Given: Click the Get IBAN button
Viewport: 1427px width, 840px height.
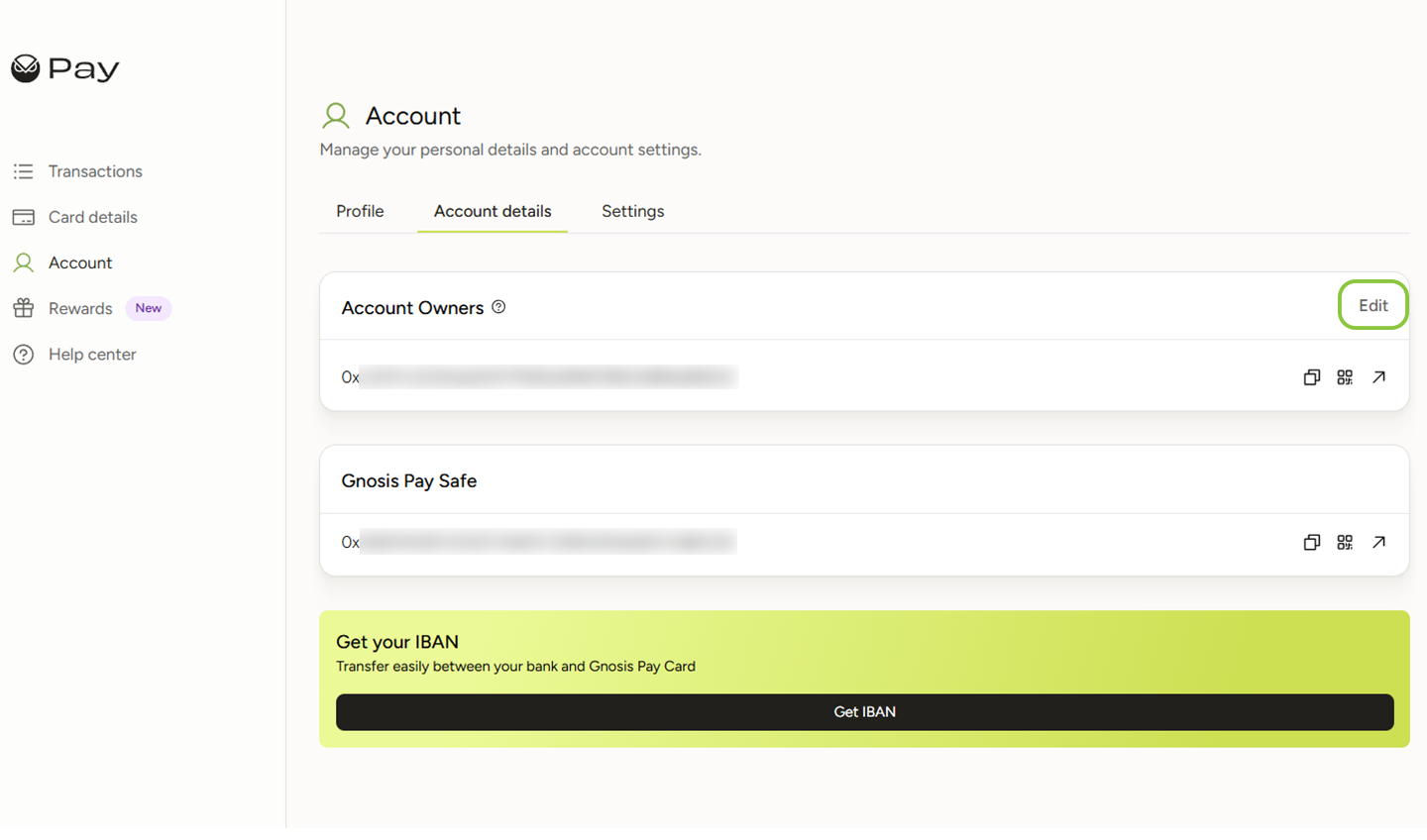Looking at the screenshot, I should pyautogui.click(x=865, y=712).
